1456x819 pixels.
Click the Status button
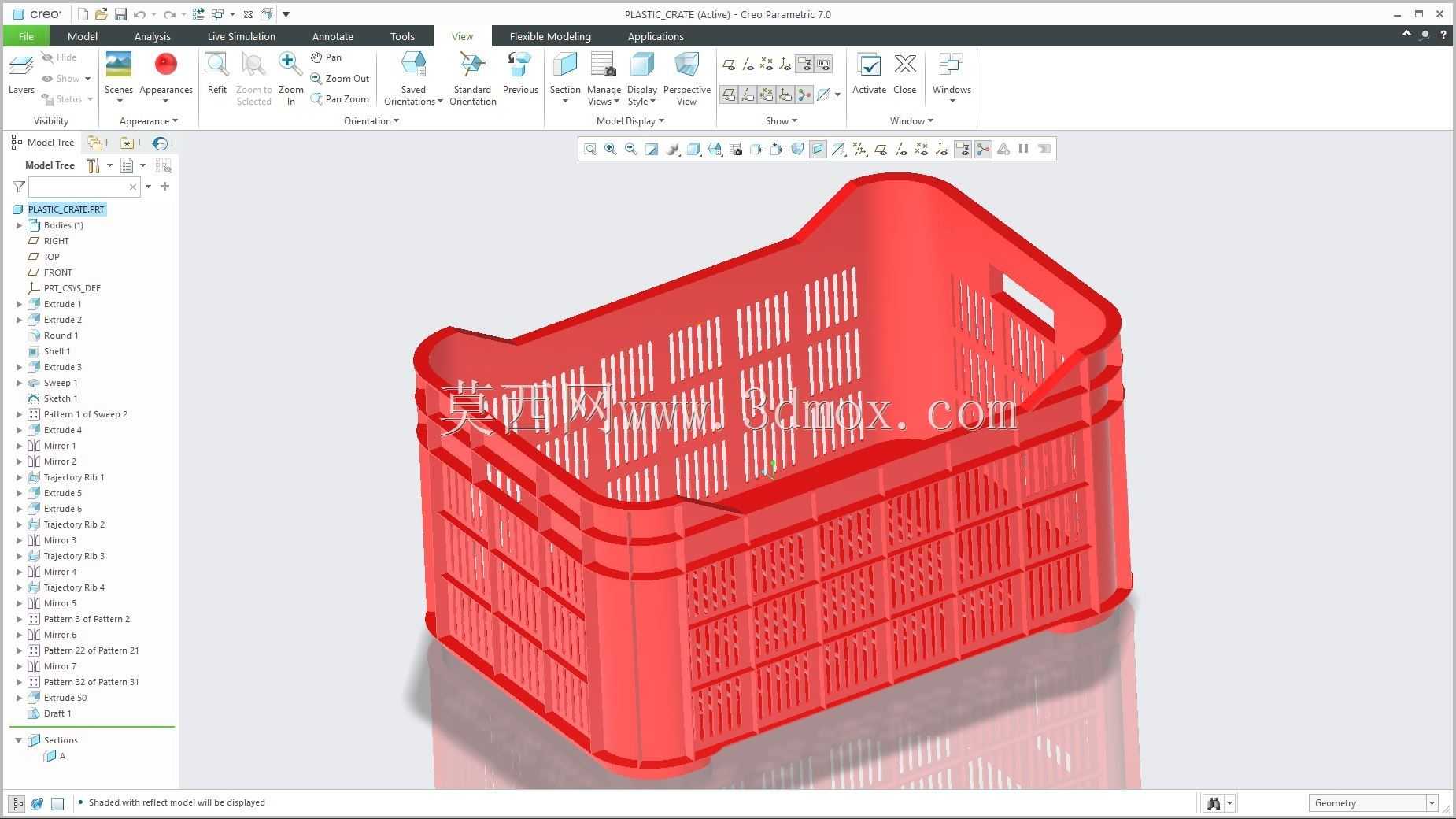click(x=67, y=98)
